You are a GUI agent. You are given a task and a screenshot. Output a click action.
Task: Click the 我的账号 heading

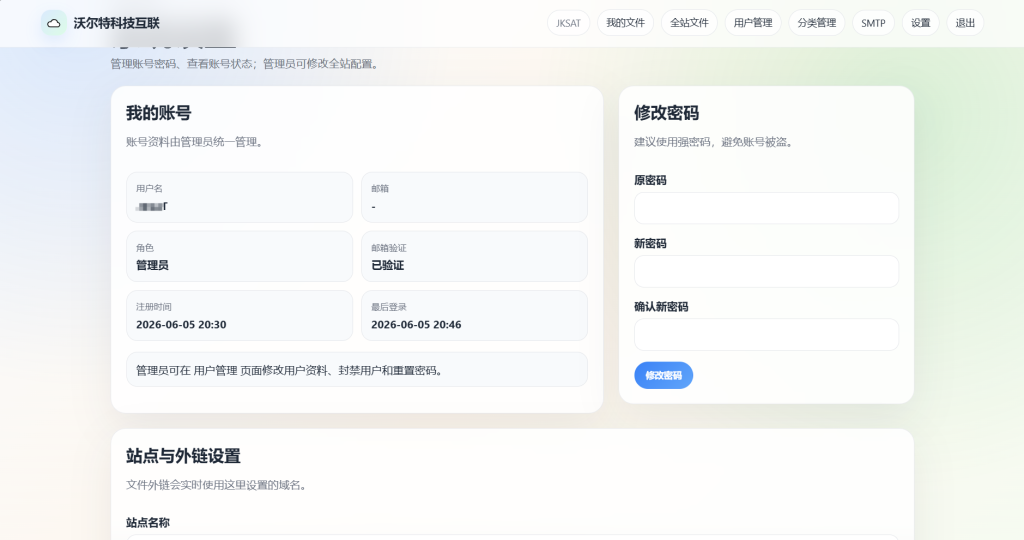(x=159, y=113)
